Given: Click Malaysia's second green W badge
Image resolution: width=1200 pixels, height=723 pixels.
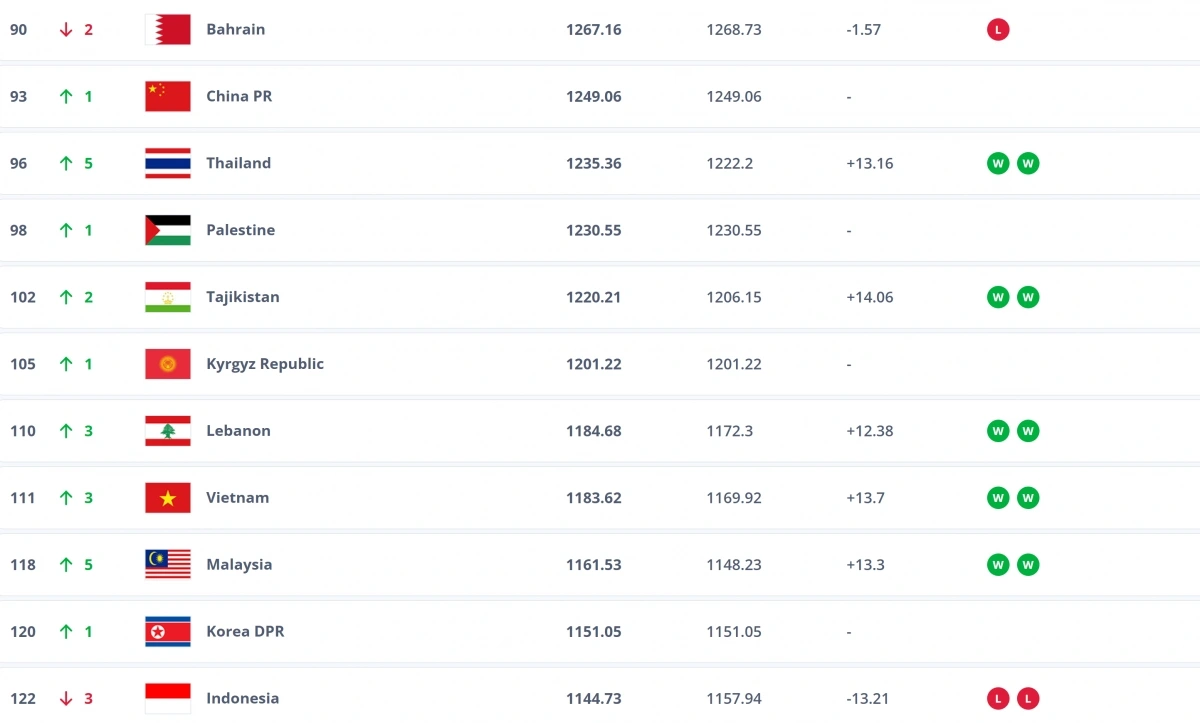Looking at the screenshot, I should (x=1028, y=565).
